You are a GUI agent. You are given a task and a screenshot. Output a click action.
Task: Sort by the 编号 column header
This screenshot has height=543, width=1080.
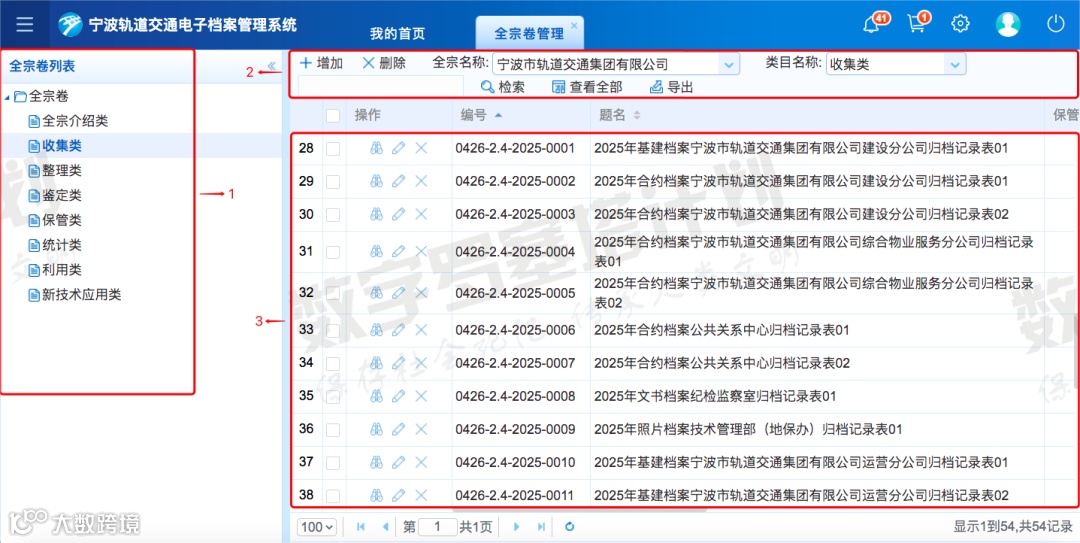click(481, 115)
